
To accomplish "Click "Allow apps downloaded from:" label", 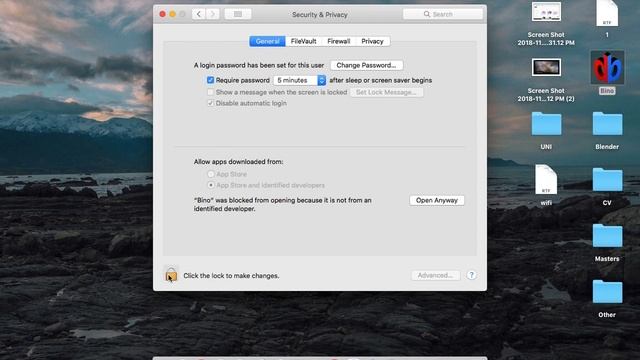I will point(238,162).
